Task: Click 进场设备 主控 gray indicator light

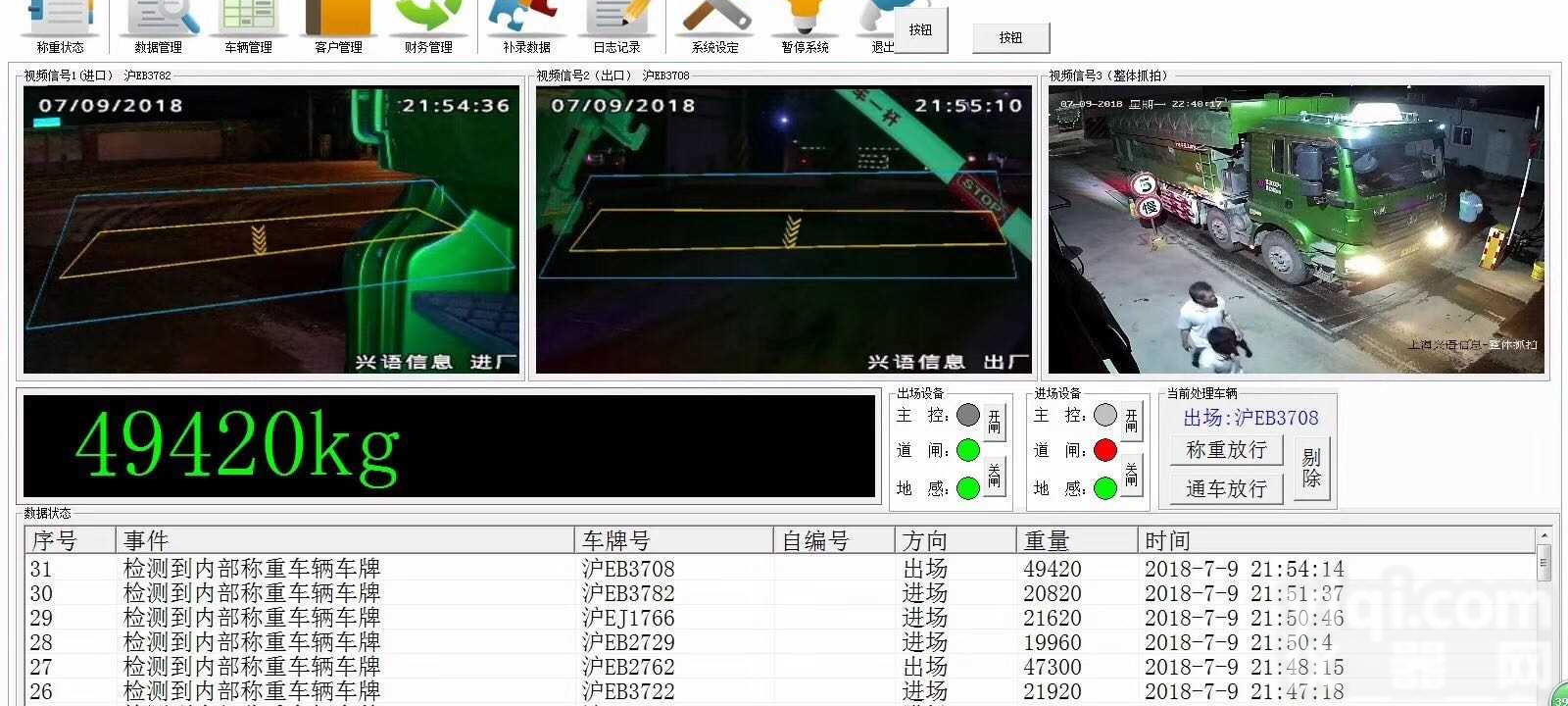Action: click(x=1104, y=415)
